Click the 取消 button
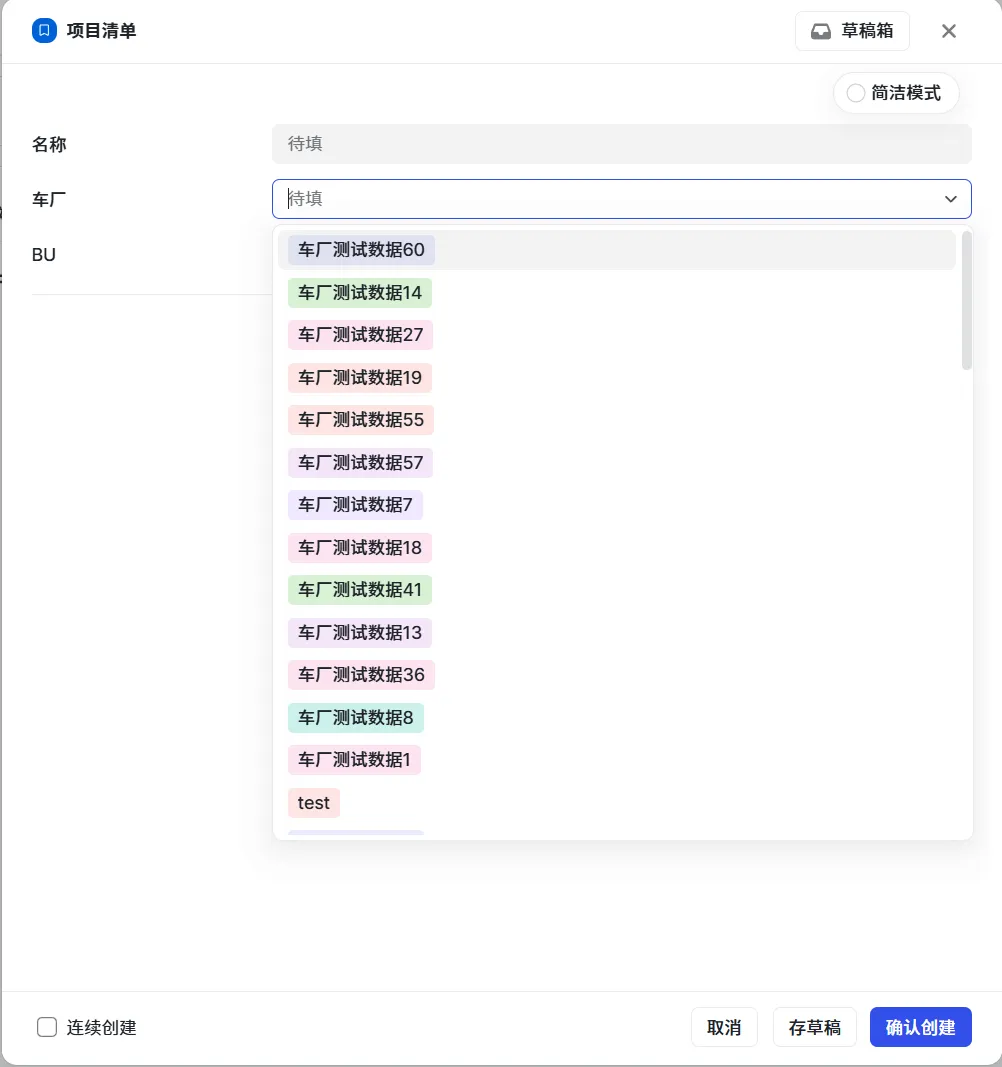Viewport: 1002px width, 1067px height. [x=724, y=1027]
